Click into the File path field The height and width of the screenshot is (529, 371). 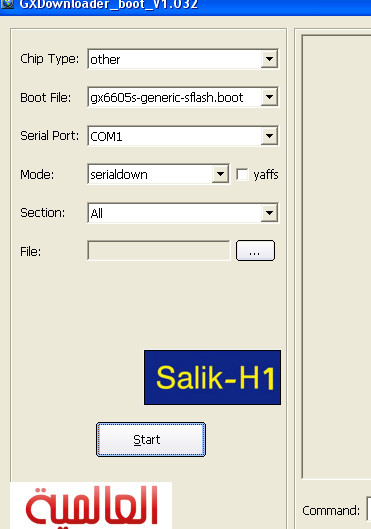pyautogui.click(x=159, y=250)
